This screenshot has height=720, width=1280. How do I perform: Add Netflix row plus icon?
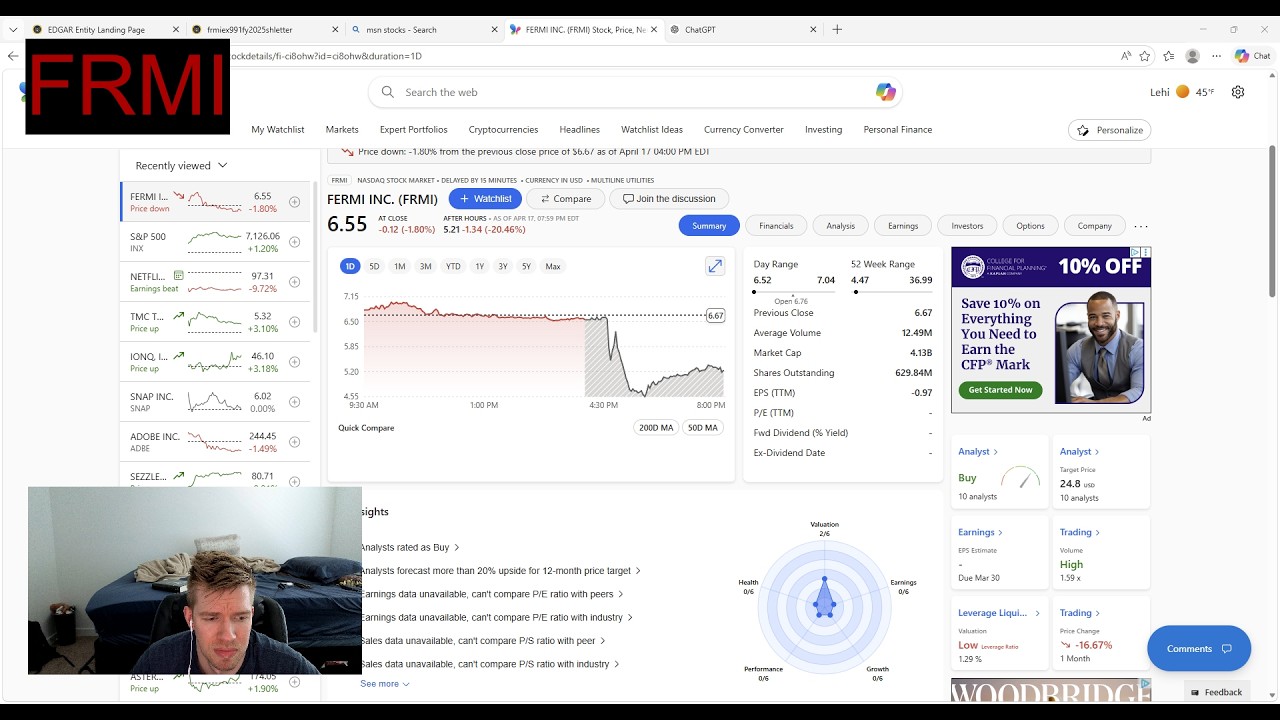pyautogui.click(x=294, y=282)
